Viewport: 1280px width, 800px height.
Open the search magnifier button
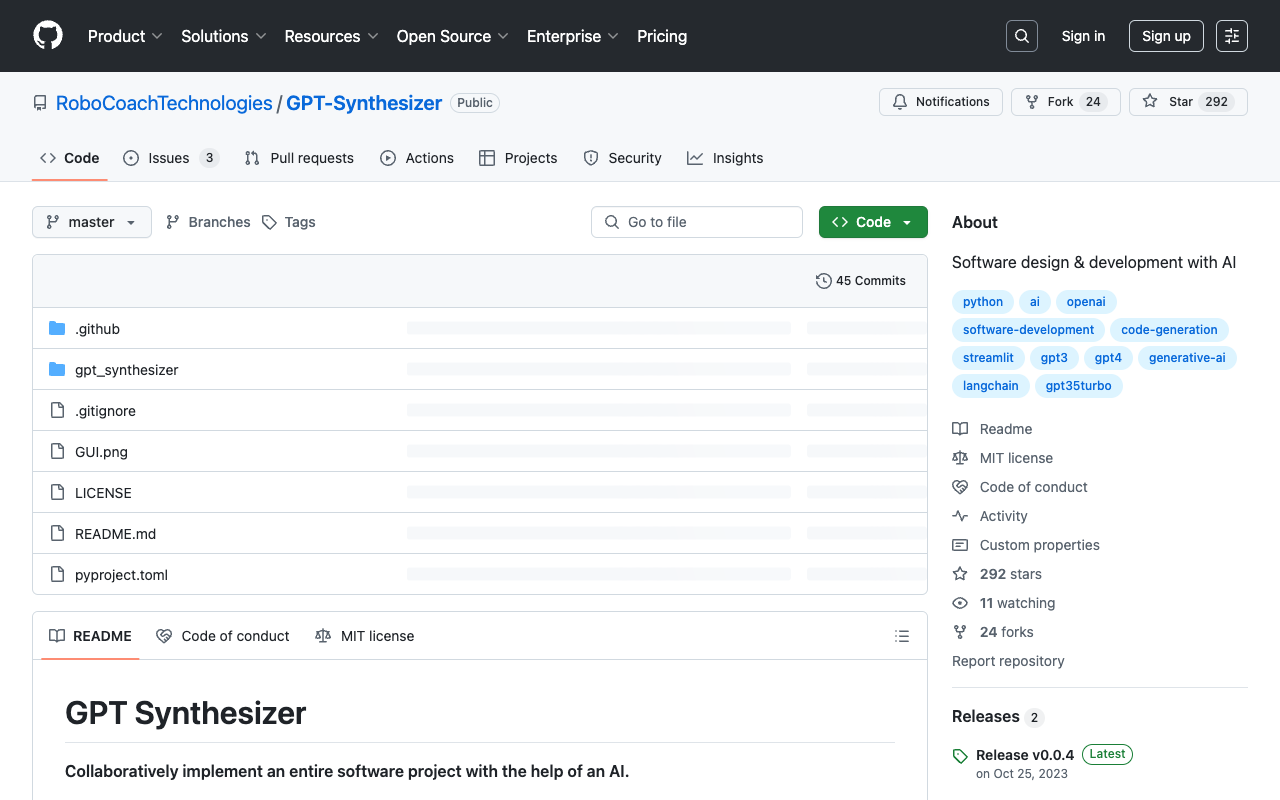(1022, 36)
